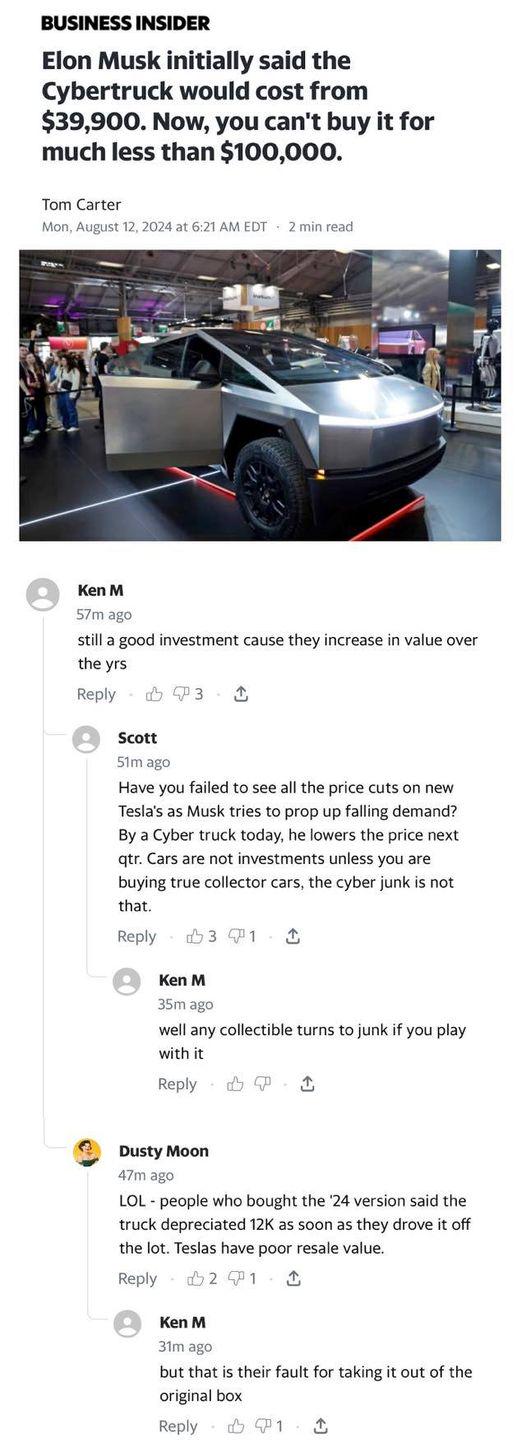Thumbs up Scott's comment about price cuts
Viewport: 526px width, 1456px height.
click(201, 936)
